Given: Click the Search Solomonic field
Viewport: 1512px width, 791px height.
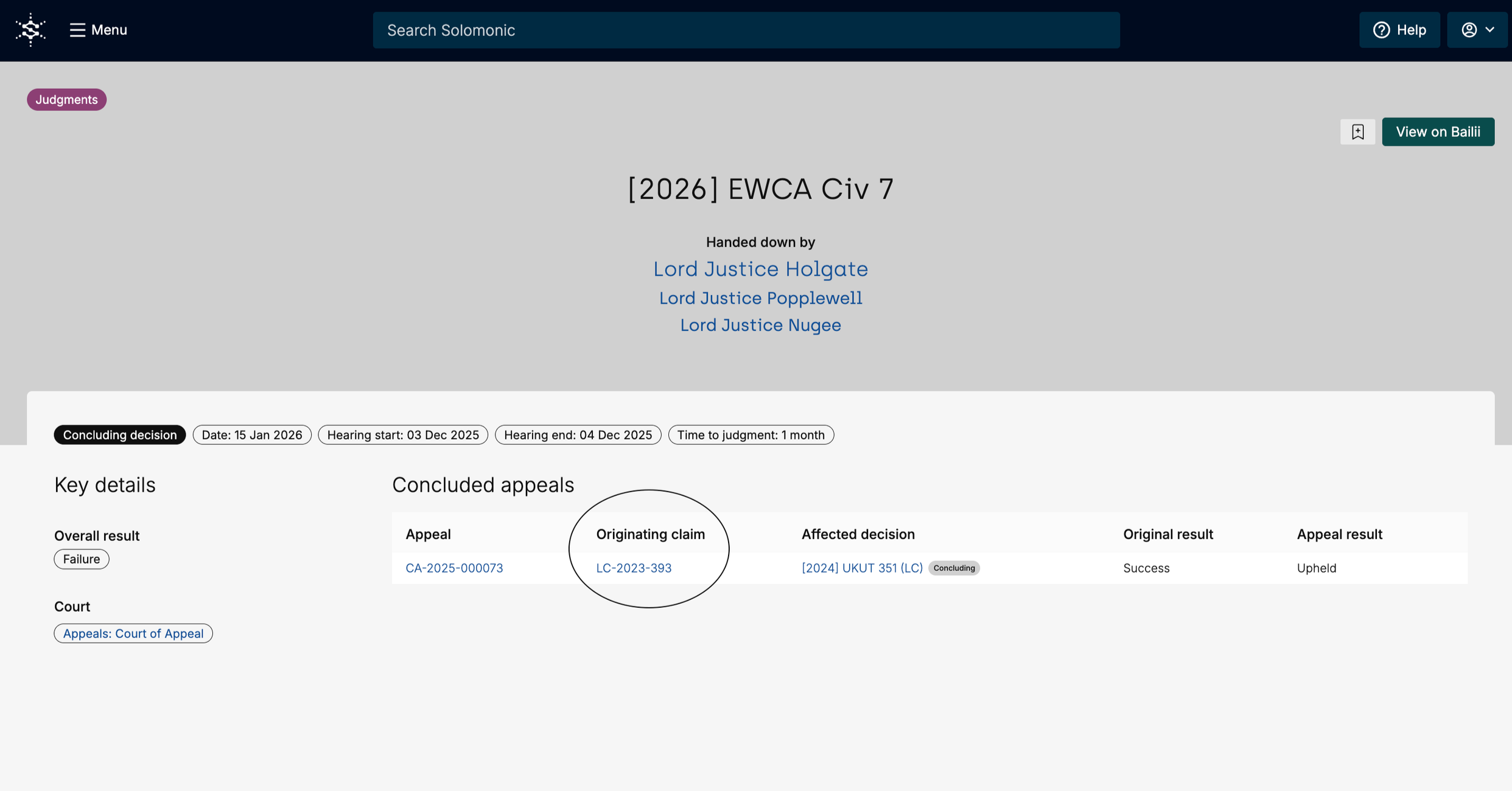Looking at the screenshot, I should (746, 30).
